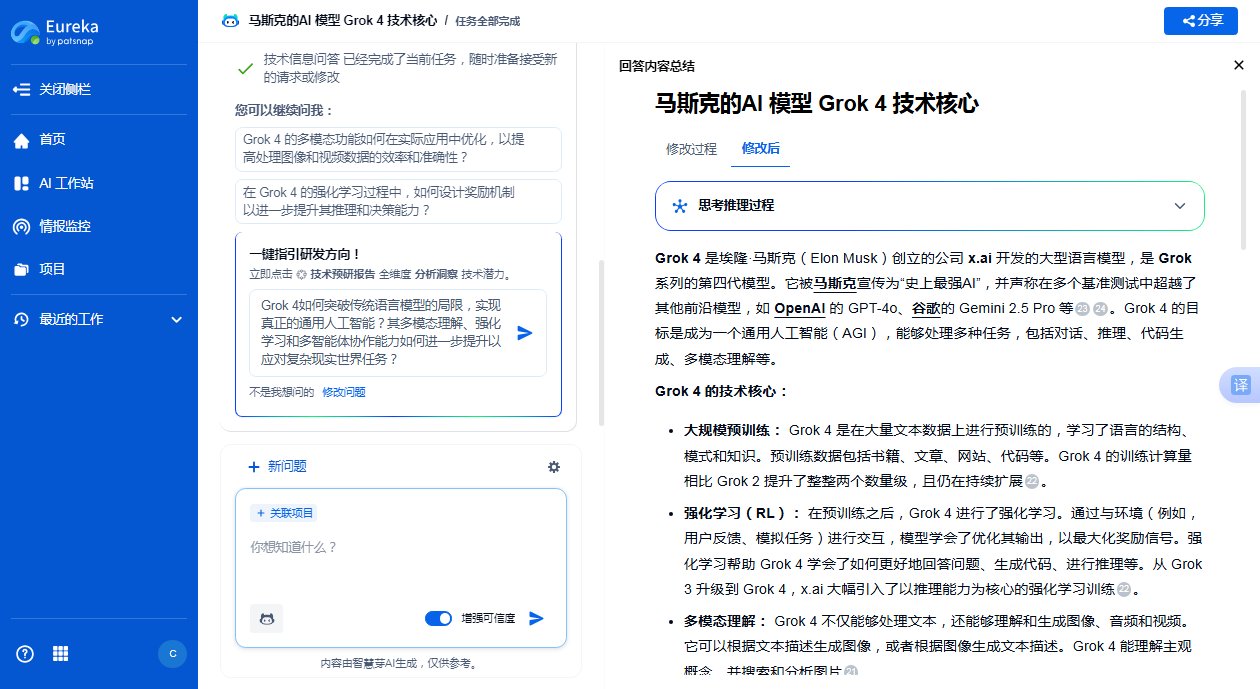Viewport: 1260px width, 689px height.
Task: Open citation 24 reference marker
Action: (x=1101, y=309)
